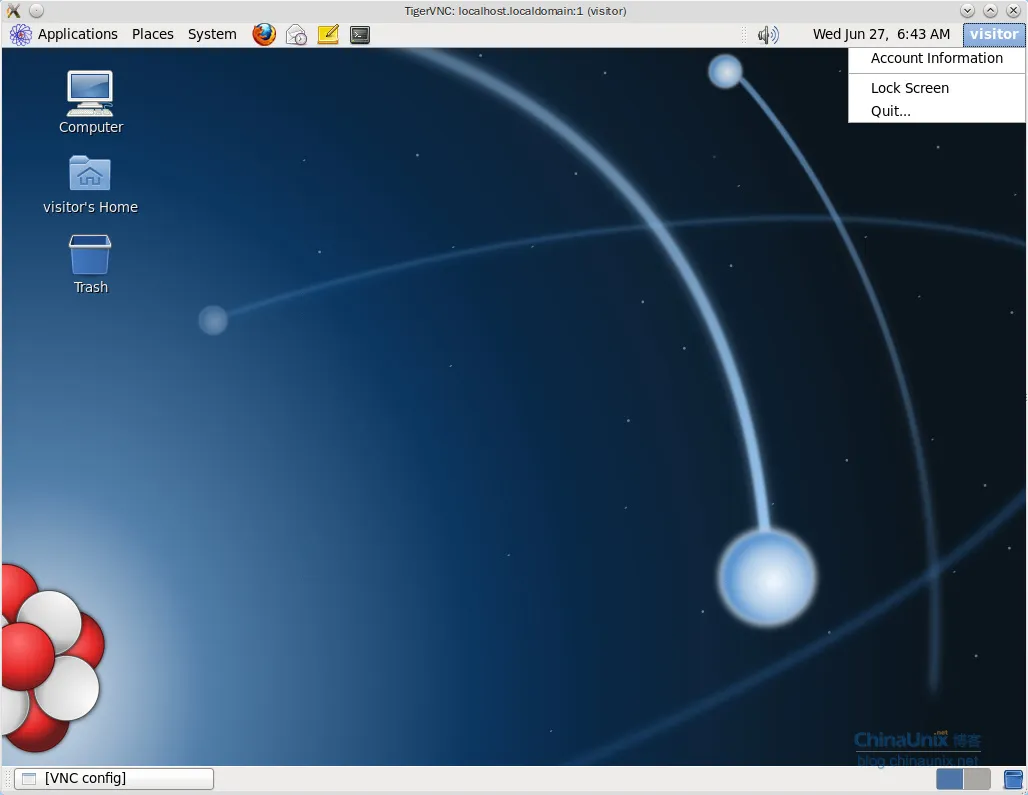Screen dimensions: 1028x795
Task: Click the trash applet in bottom panel
Action: [1013, 779]
